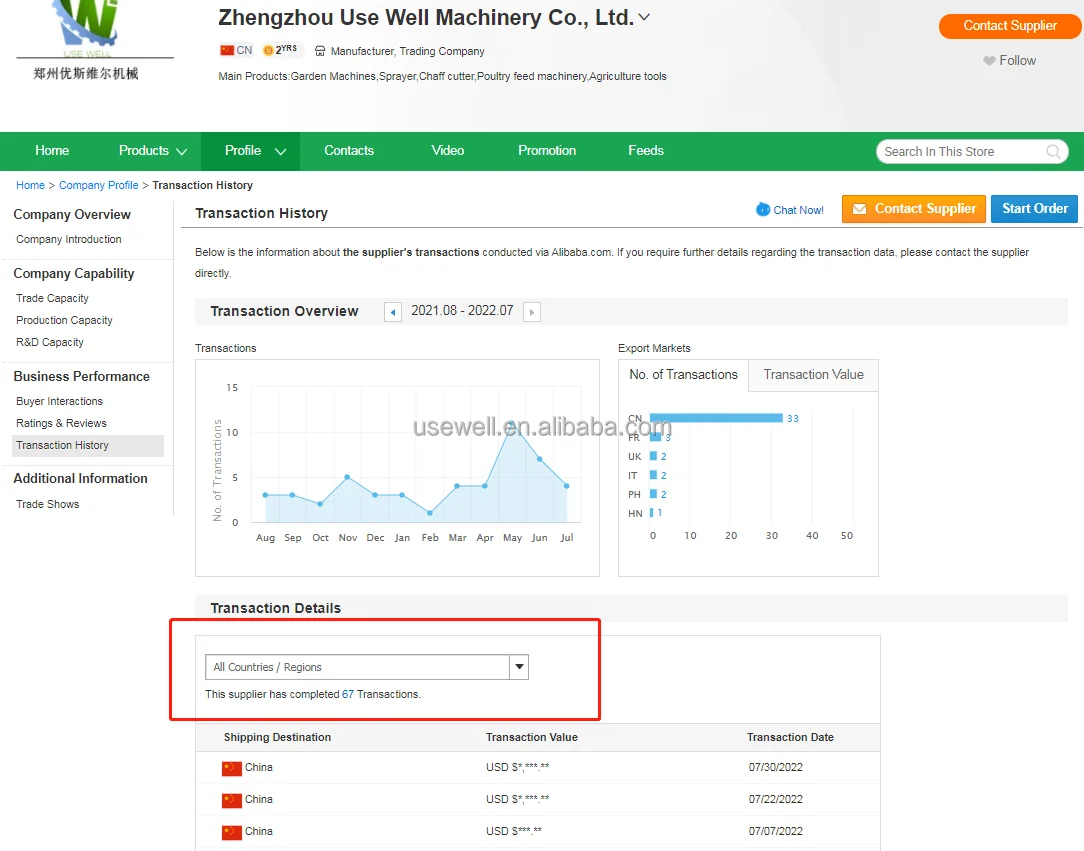
Task: Click the Search In This Store field
Action: pyautogui.click(x=958, y=152)
